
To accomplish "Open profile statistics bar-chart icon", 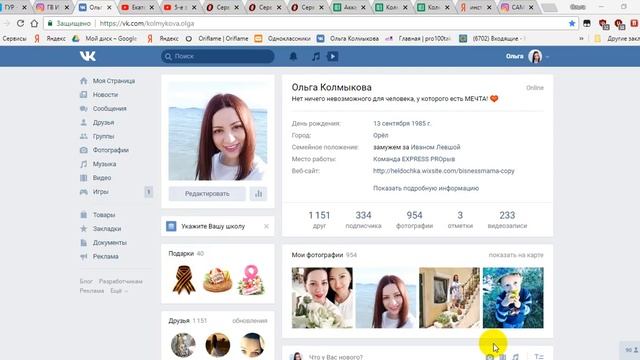I will [258, 194].
